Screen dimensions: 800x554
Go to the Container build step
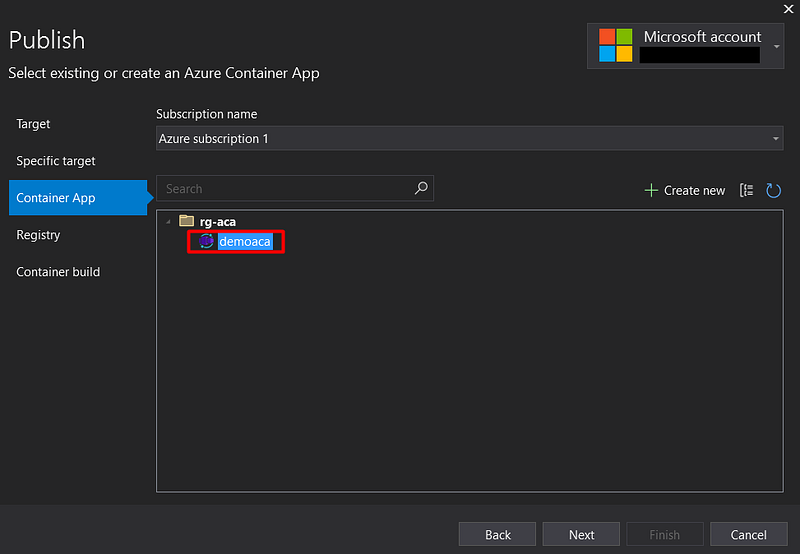pos(58,272)
